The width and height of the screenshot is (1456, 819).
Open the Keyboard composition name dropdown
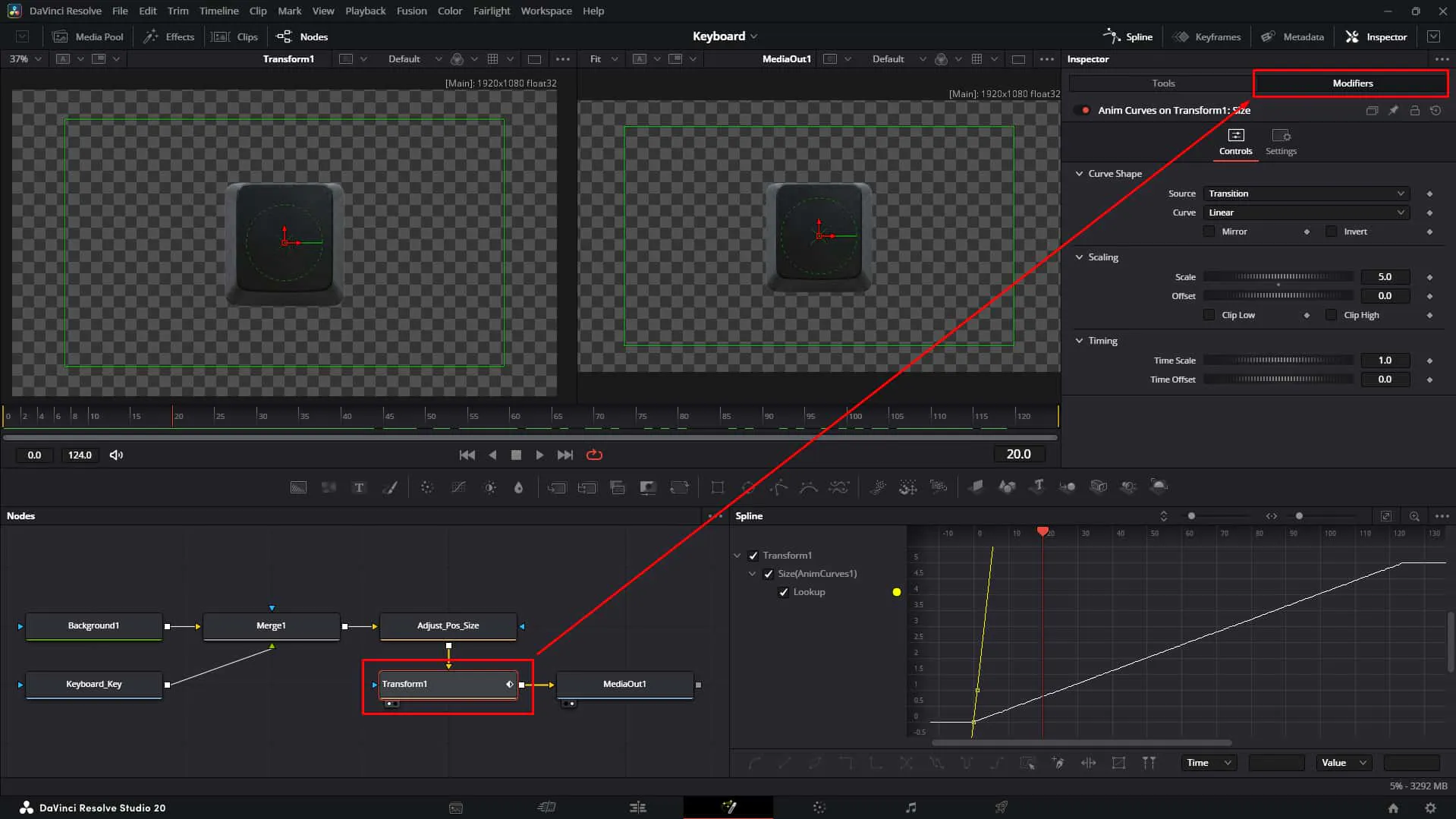(x=725, y=36)
